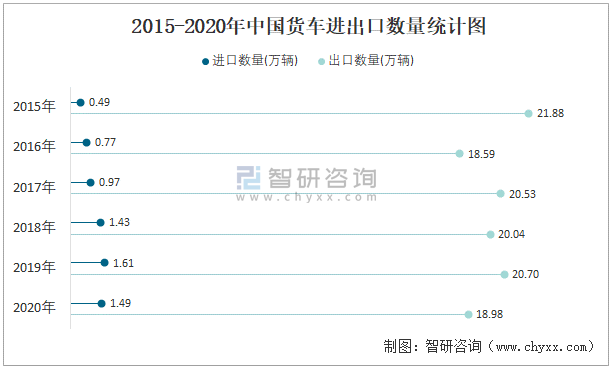Click the 智研咨询 watermark logo icon
The image size is (612, 369).
tap(248, 178)
